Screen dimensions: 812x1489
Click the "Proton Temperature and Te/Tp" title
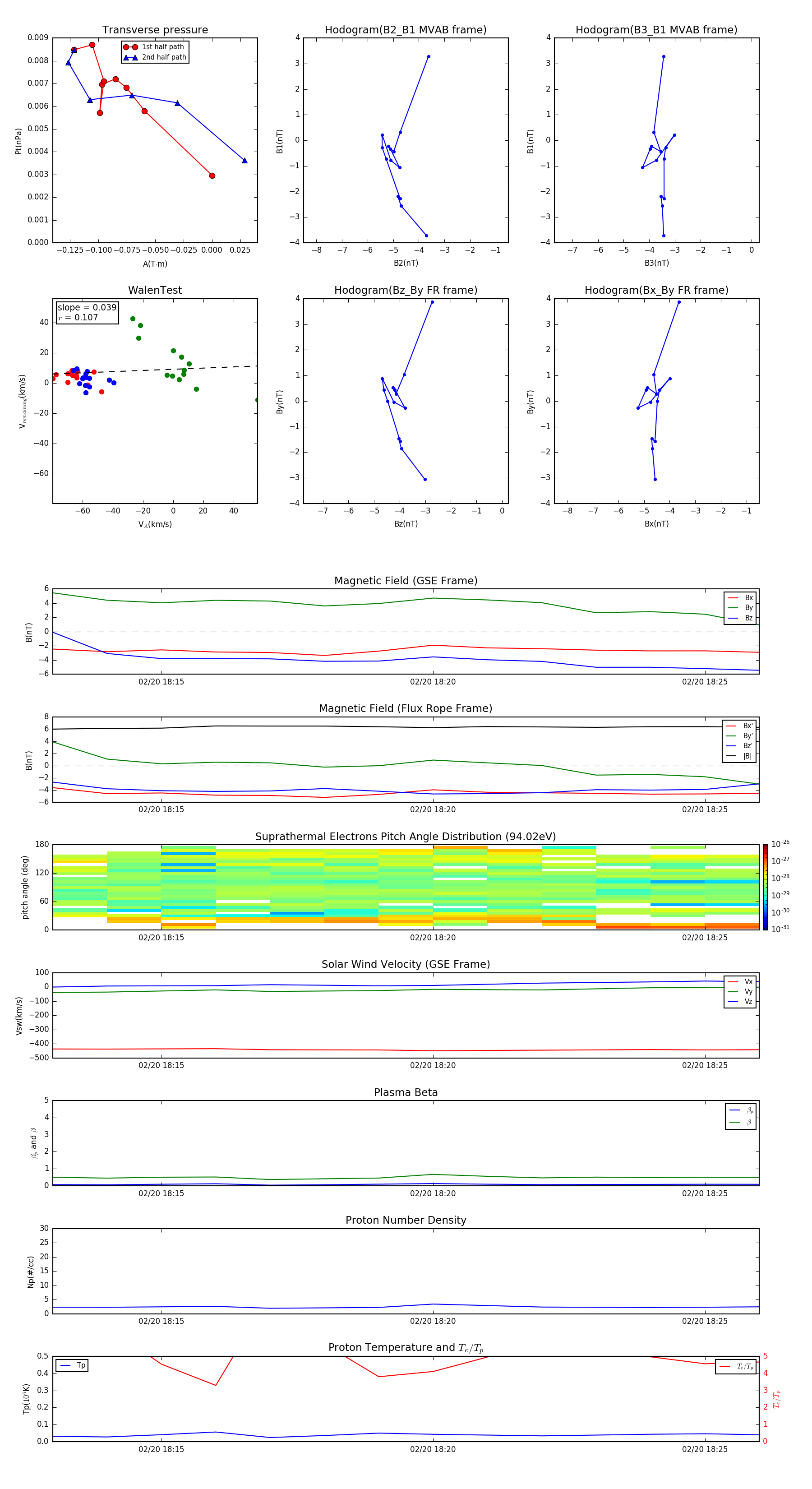click(x=406, y=1348)
